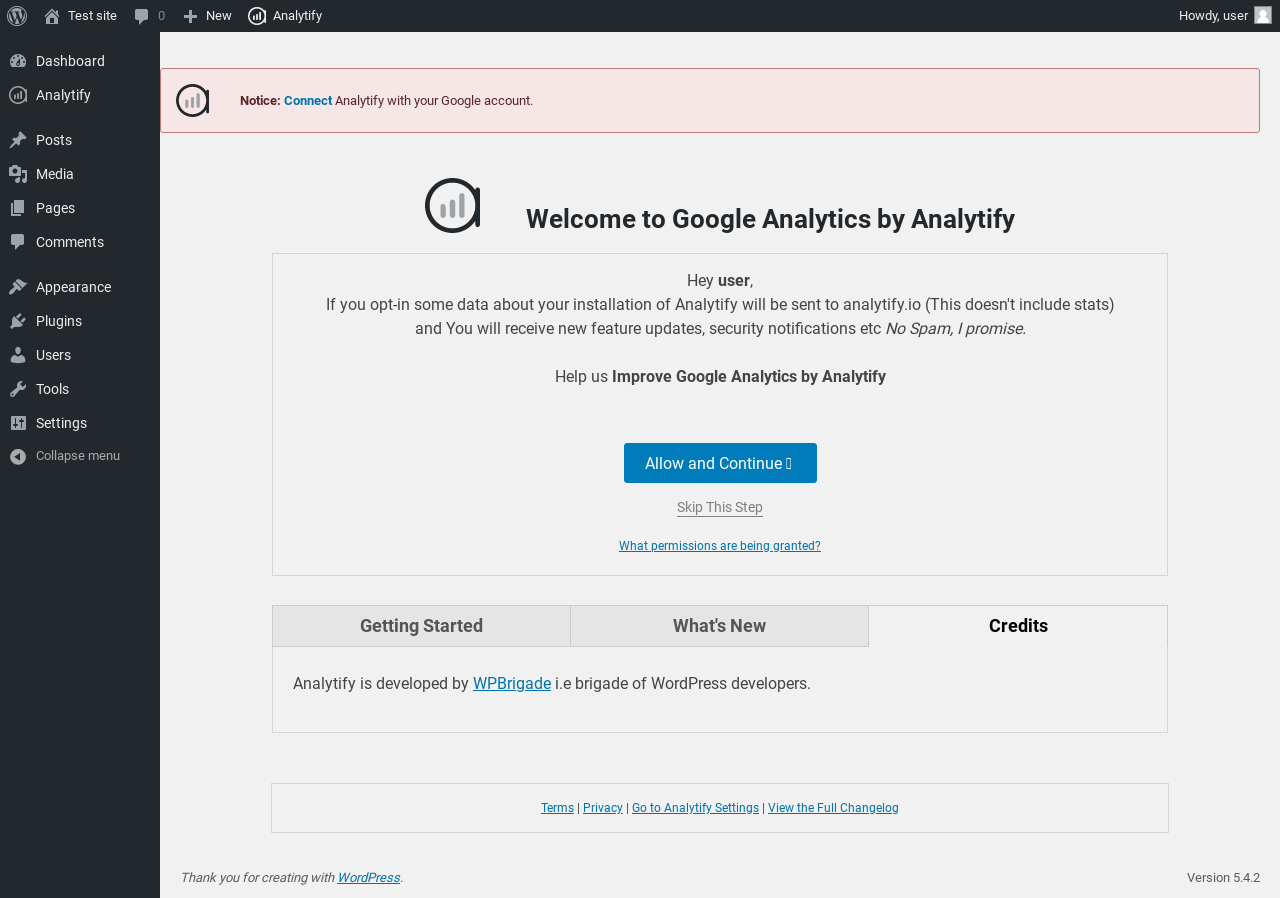
Task: Follow the Connect link in the notice
Action: (x=308, y=101)
